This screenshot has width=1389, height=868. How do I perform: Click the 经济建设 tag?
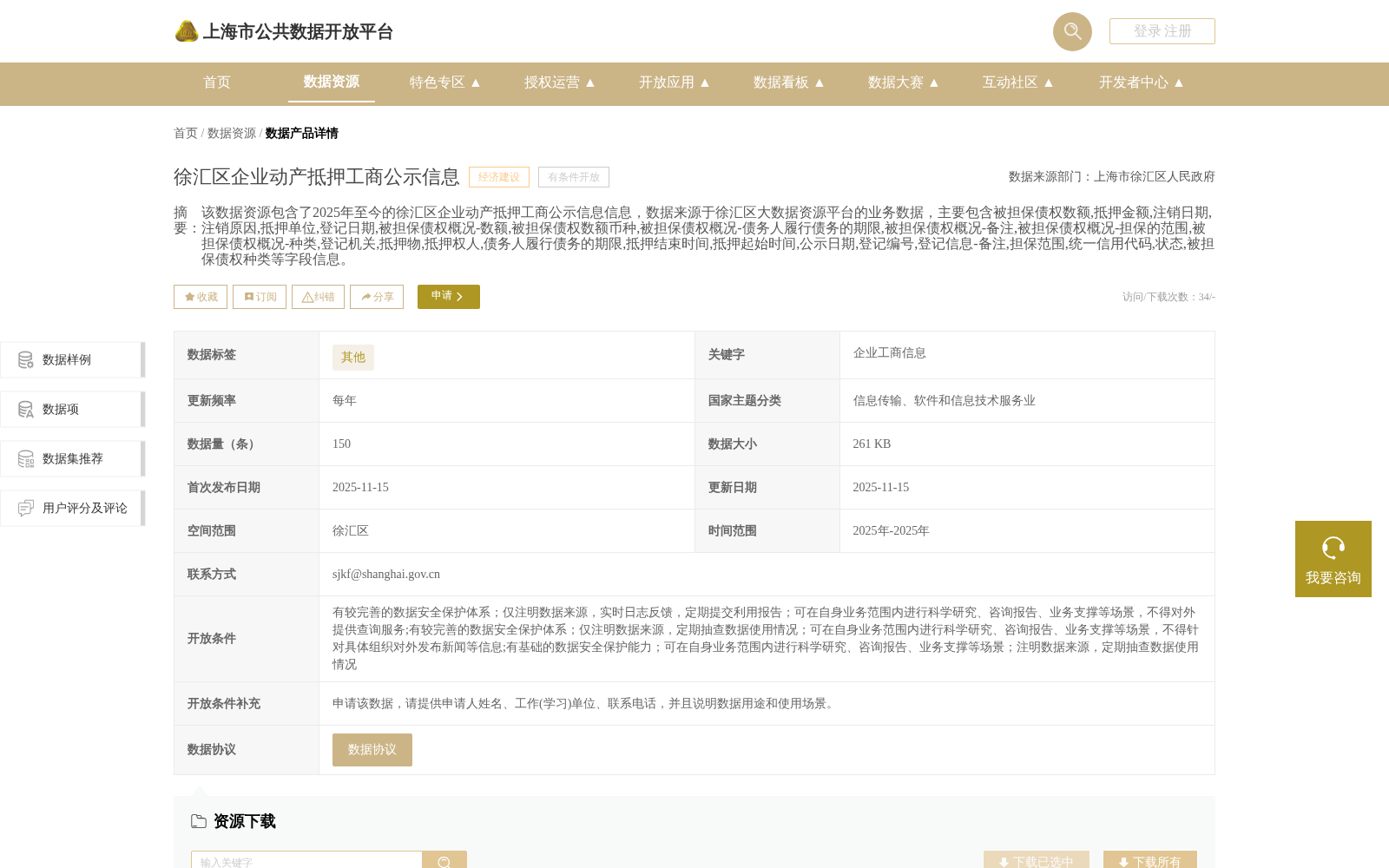tap(499, 177)
